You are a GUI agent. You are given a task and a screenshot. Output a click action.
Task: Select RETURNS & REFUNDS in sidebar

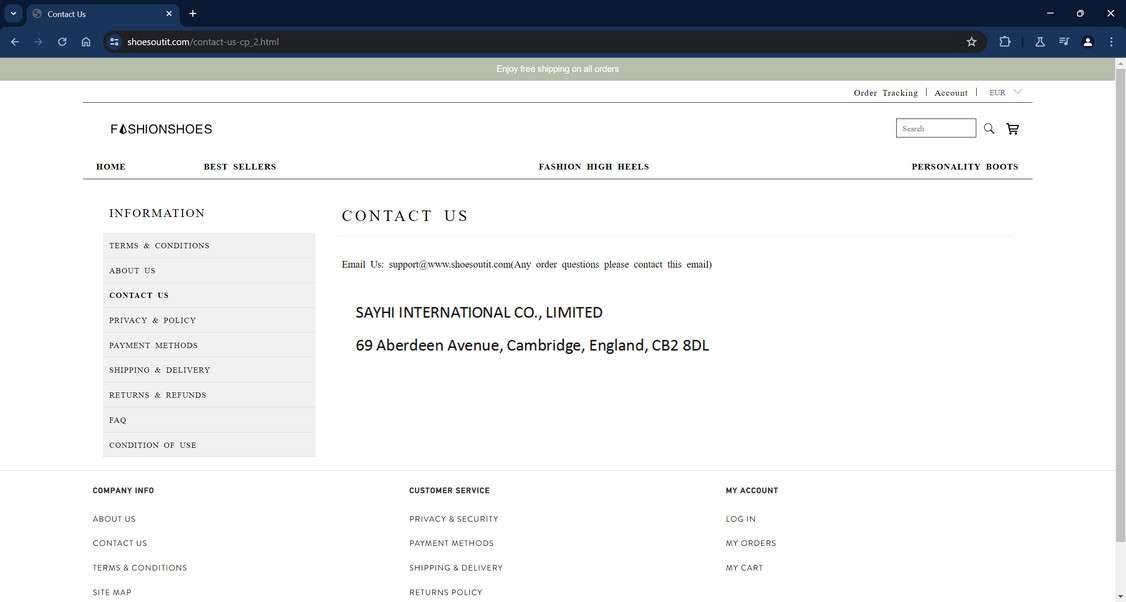pos(209,395)
